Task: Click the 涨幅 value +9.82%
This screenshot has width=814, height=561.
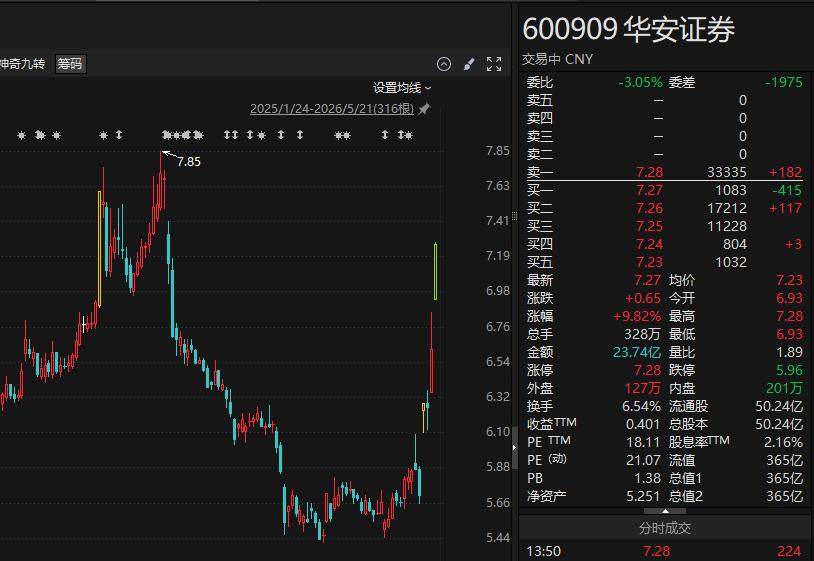Action: (637, 316)
